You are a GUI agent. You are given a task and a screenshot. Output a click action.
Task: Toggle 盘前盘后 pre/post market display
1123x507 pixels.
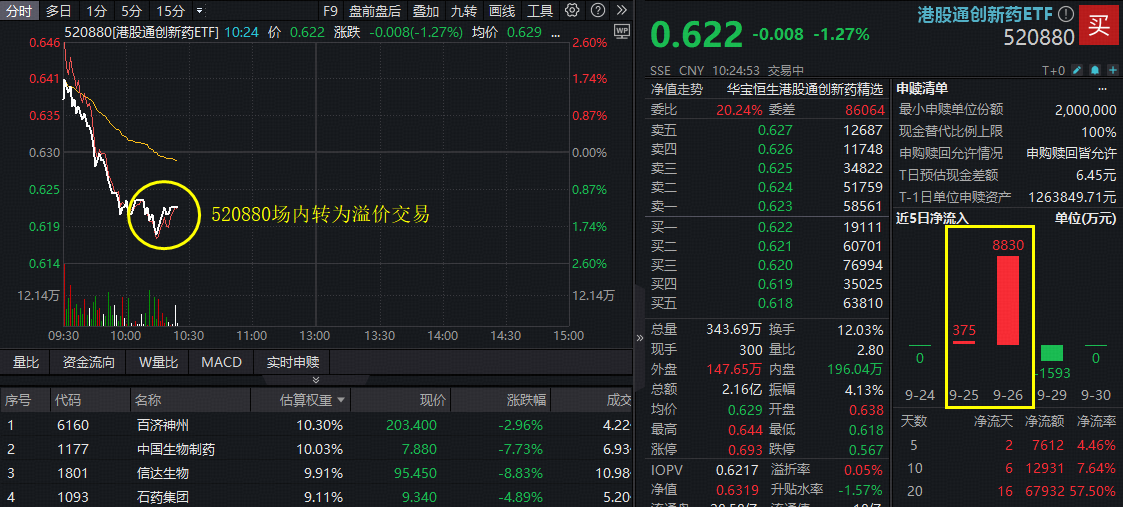374,11
